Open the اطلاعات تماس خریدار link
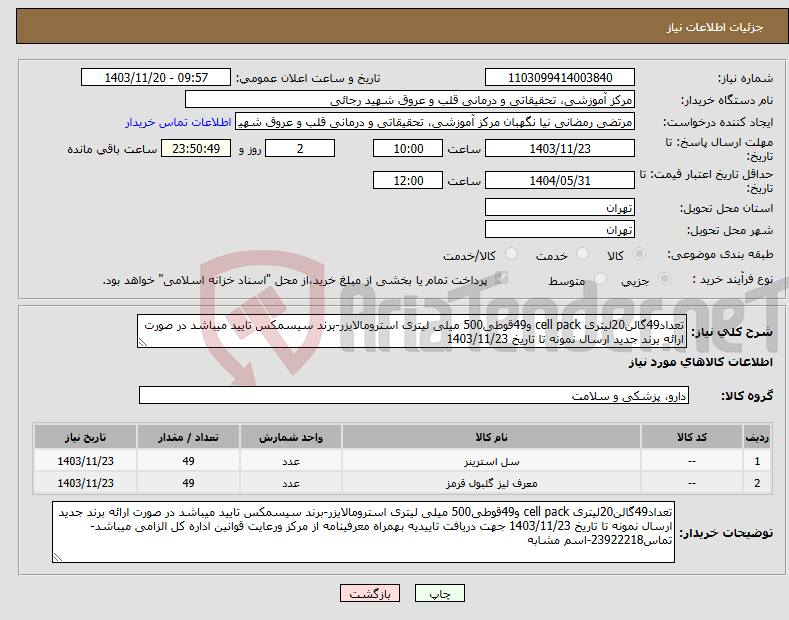 (178, 122)
